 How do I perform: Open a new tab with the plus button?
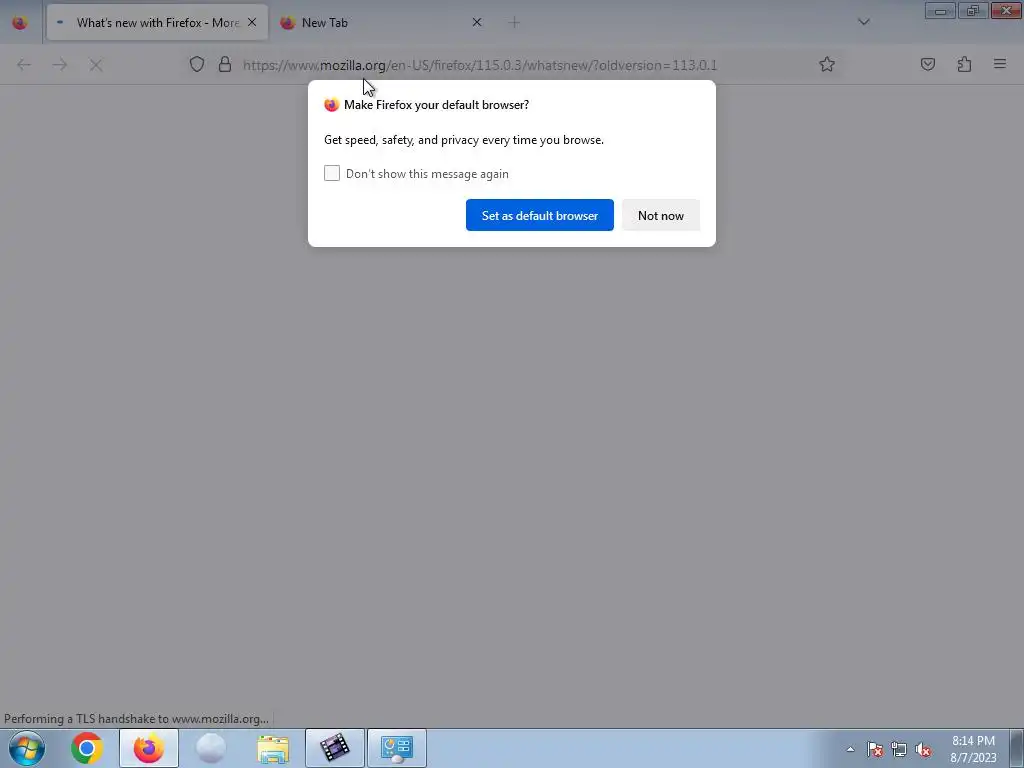[514, 23]
